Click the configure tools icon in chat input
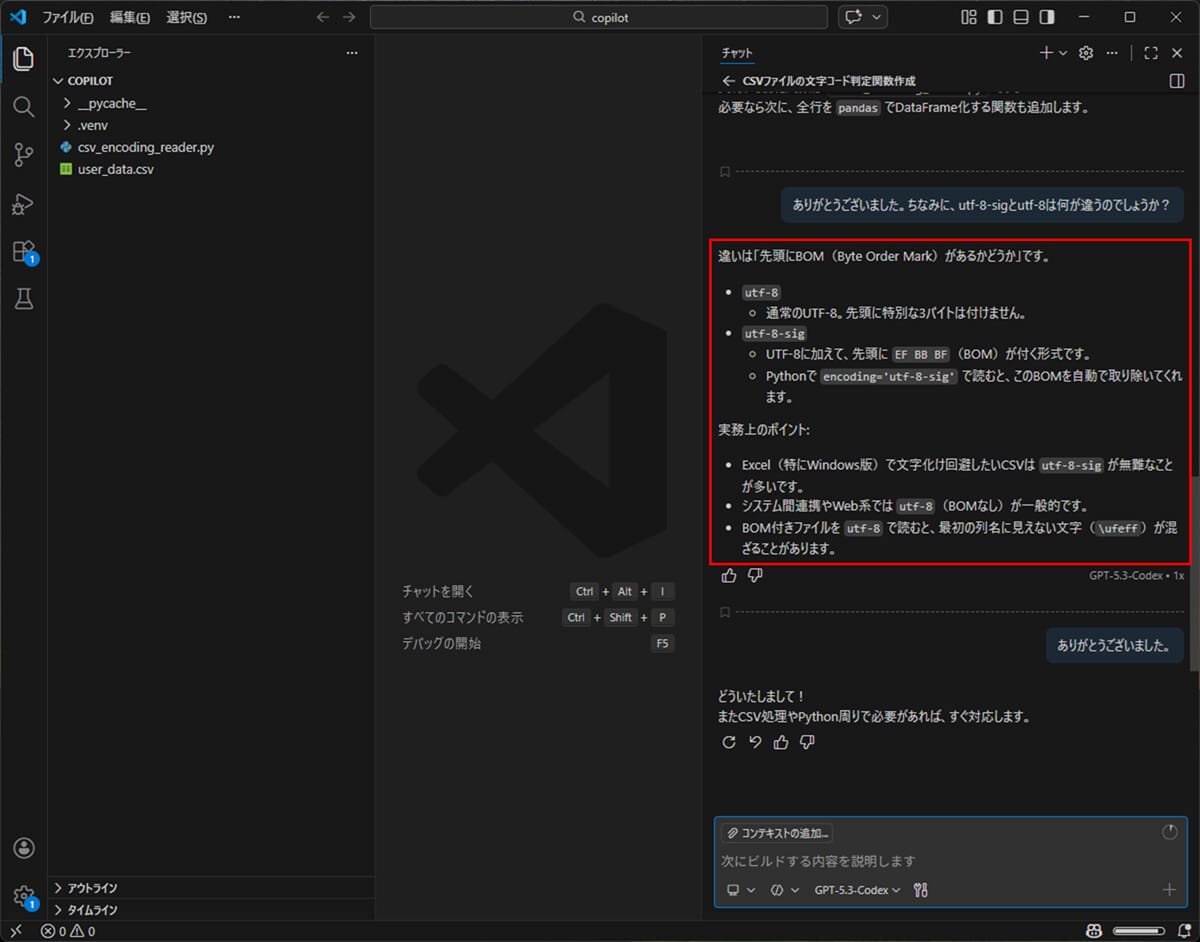Viewport: 1200px width, 942px height. [921, 890]
